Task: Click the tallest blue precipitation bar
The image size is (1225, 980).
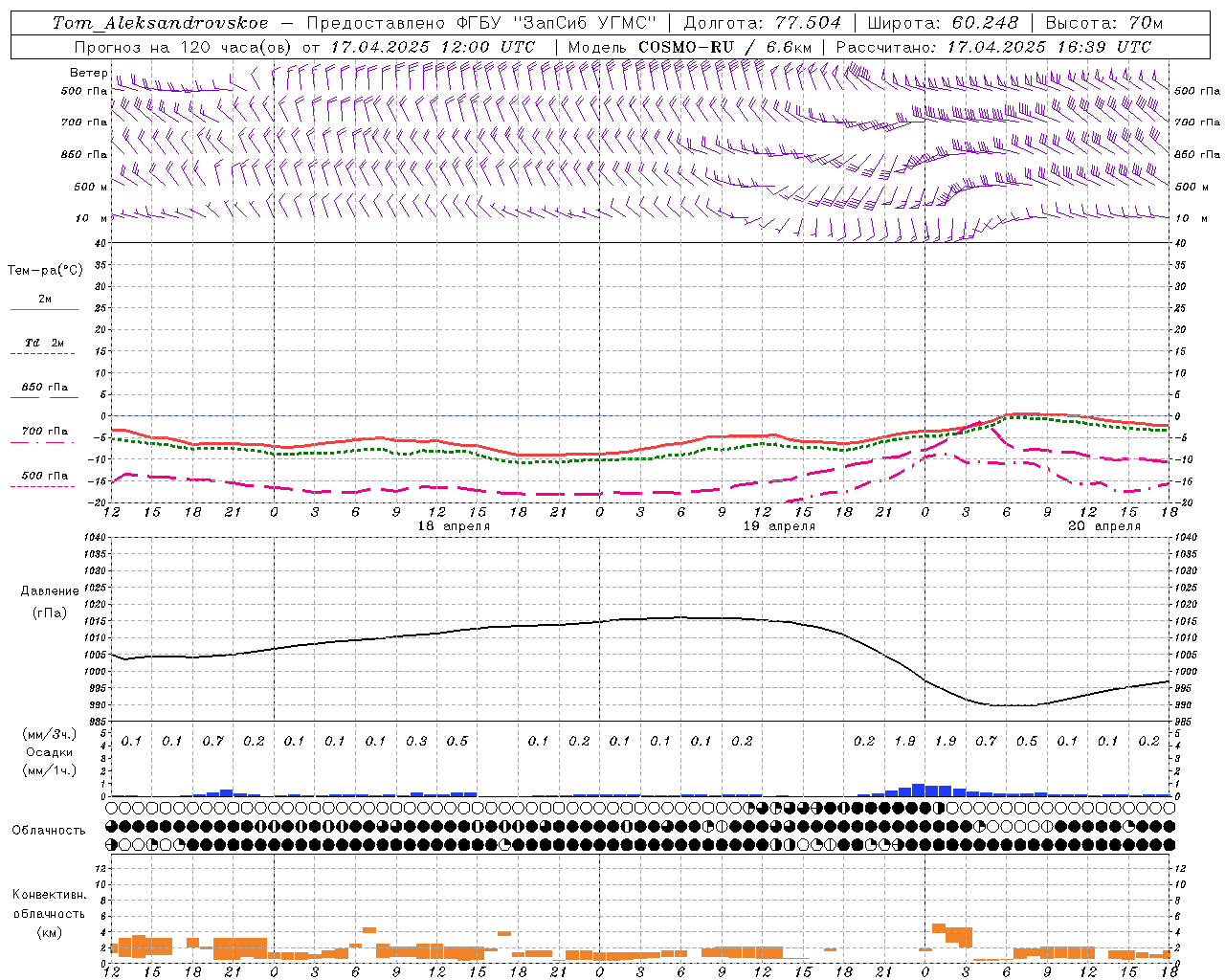Action: pyautogui.click(x=918, y=790)
